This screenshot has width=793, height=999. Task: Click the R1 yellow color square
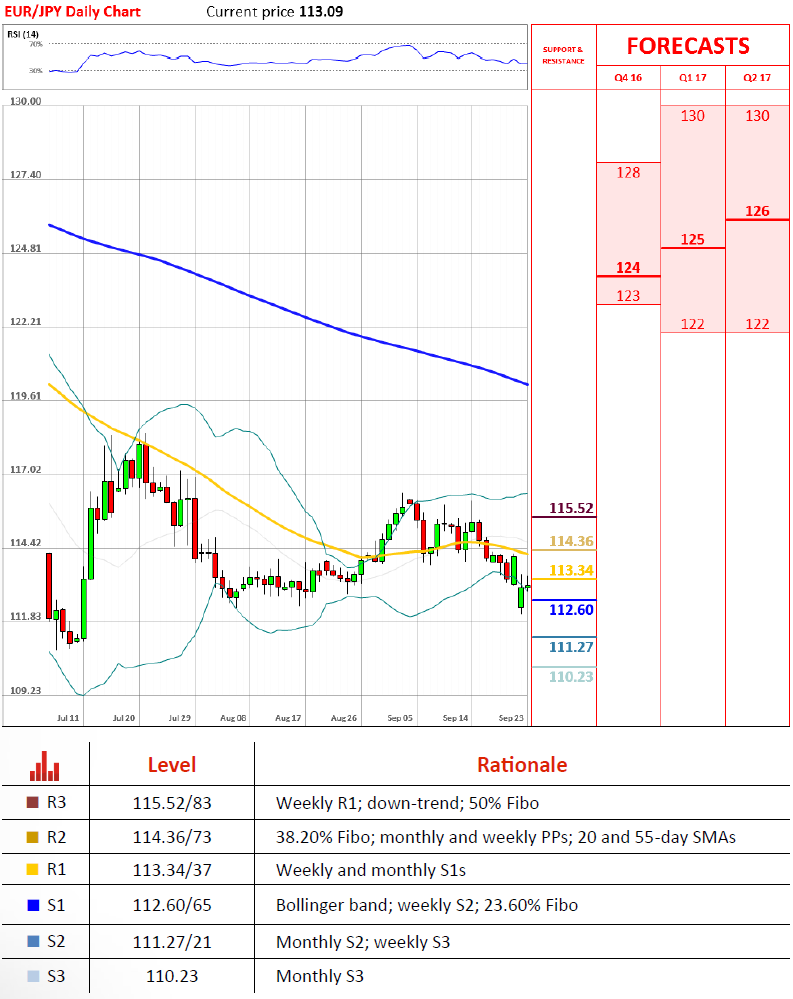click(33, 871)
